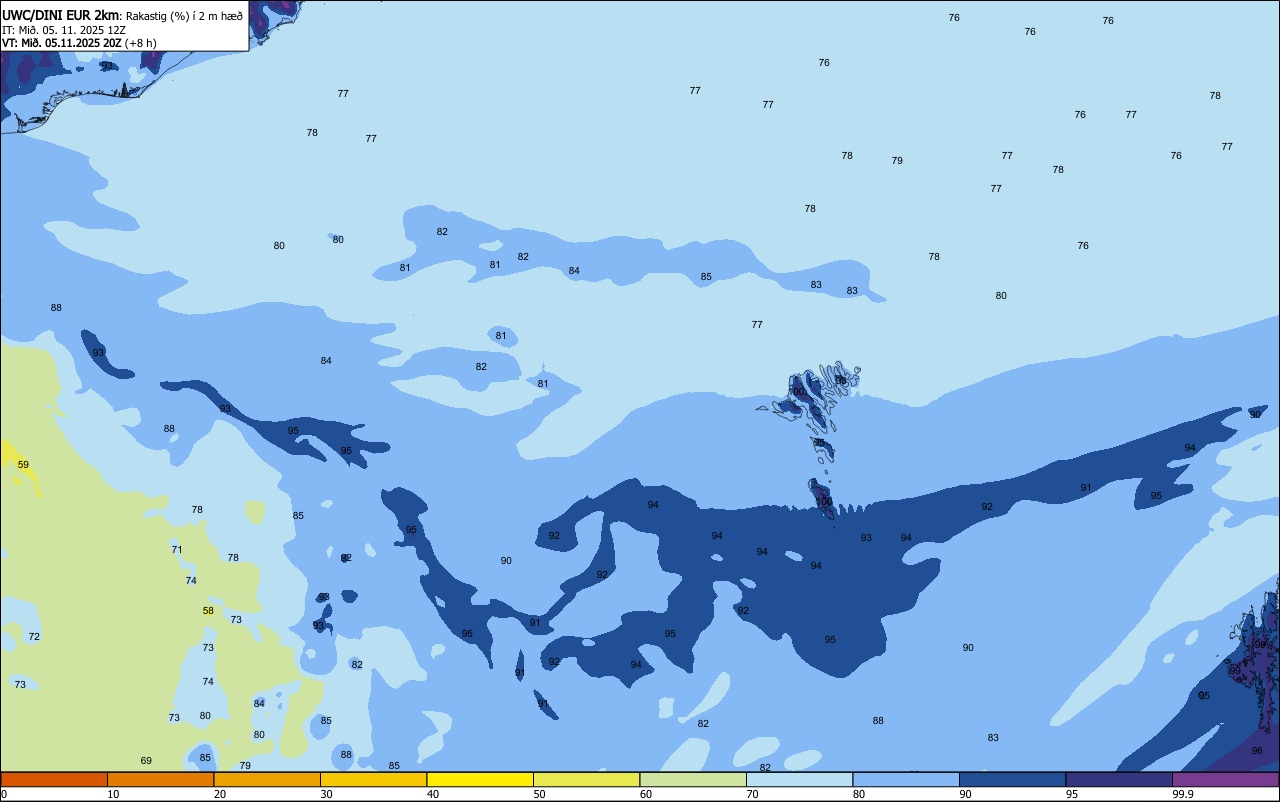Select the humidity value 96 on the map

point(1257,750)
